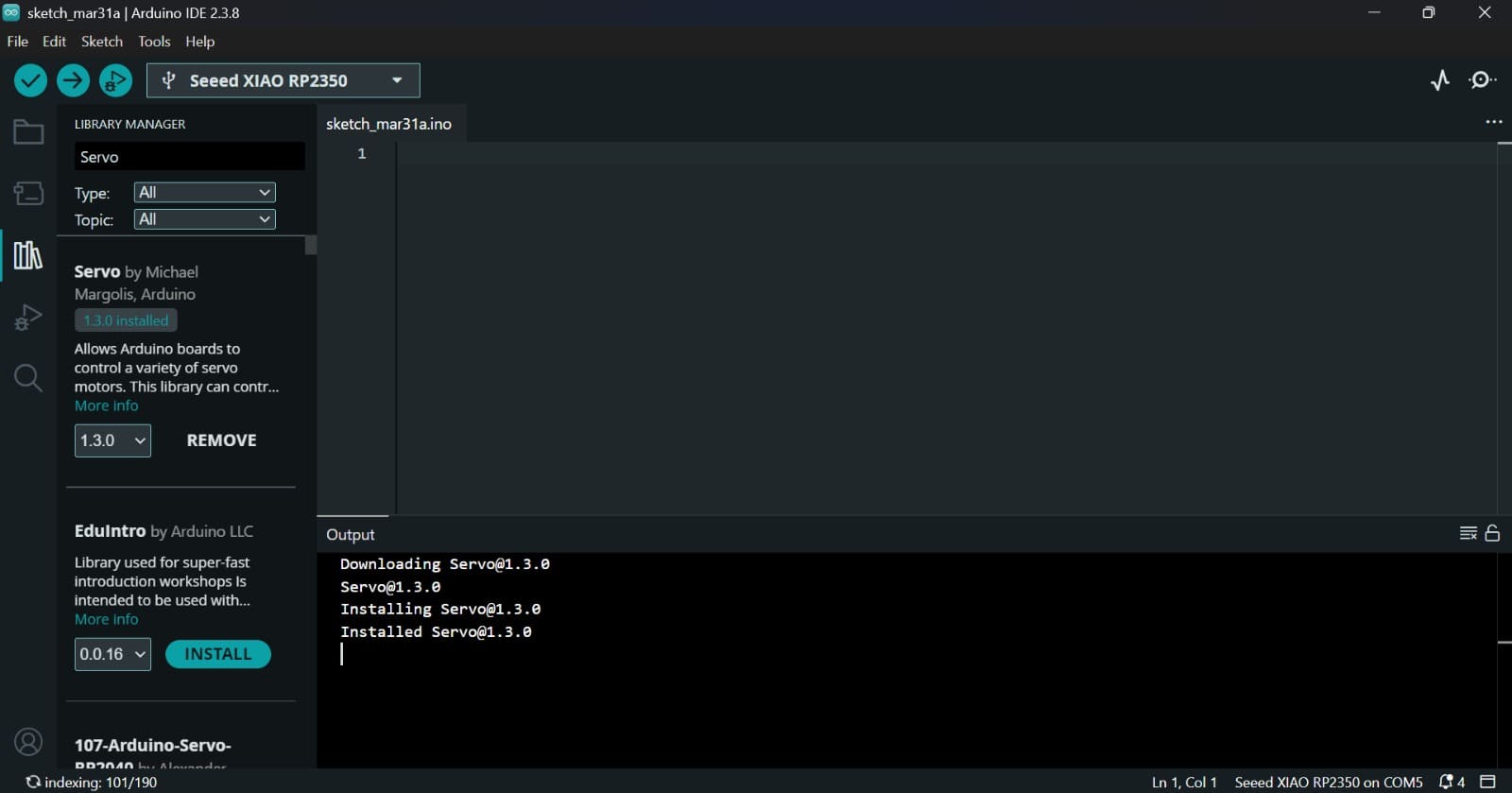Open the Sketch menu
Screen dimensions: 1512x793
[x=102, y=42]
